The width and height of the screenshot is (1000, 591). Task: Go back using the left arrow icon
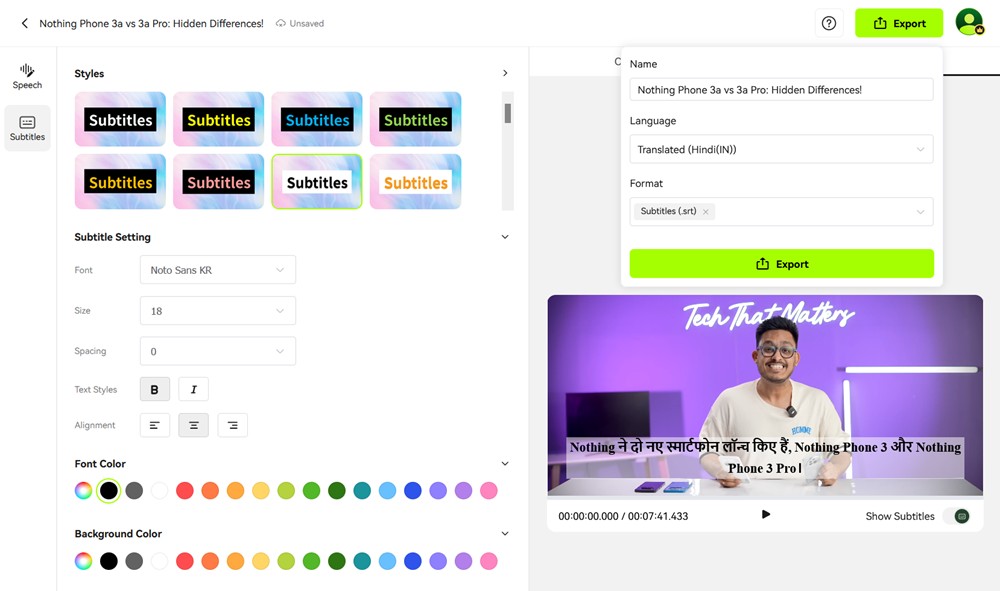pyautogui.click(x=24, y=24)
